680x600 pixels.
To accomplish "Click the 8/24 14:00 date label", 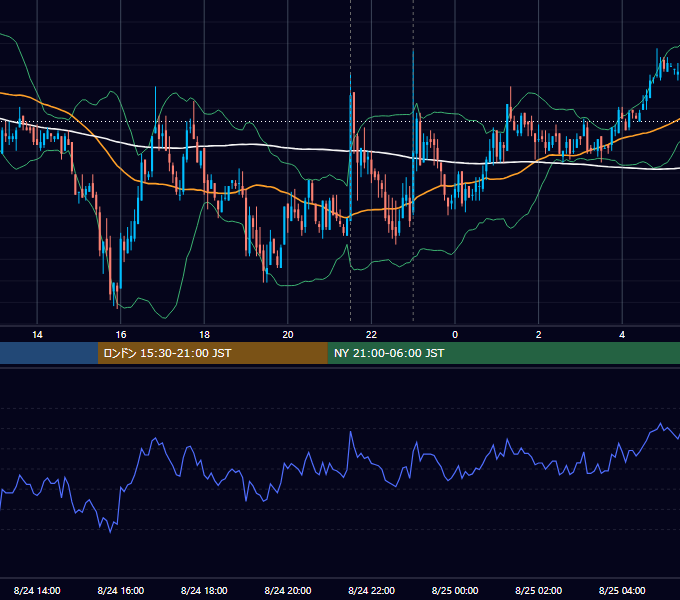I will click(37, 590).
